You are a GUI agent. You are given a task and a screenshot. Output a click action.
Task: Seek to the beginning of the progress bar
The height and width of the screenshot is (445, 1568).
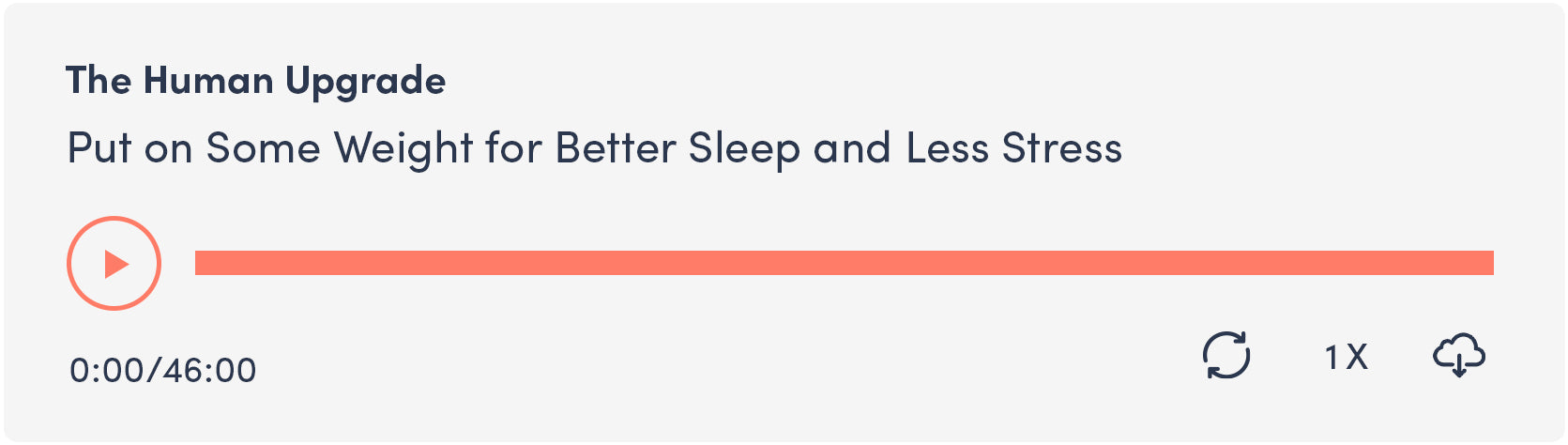click(x=198, y=263)
